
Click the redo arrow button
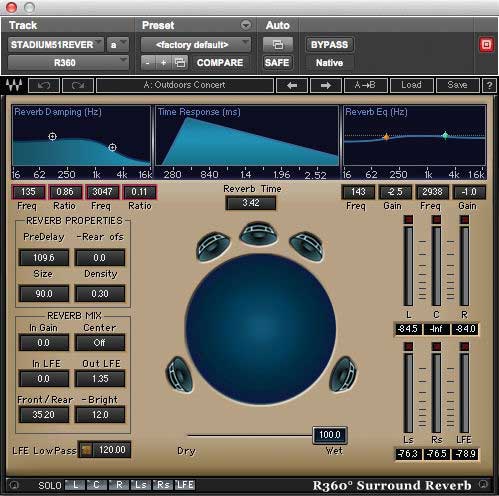point(78,85)
